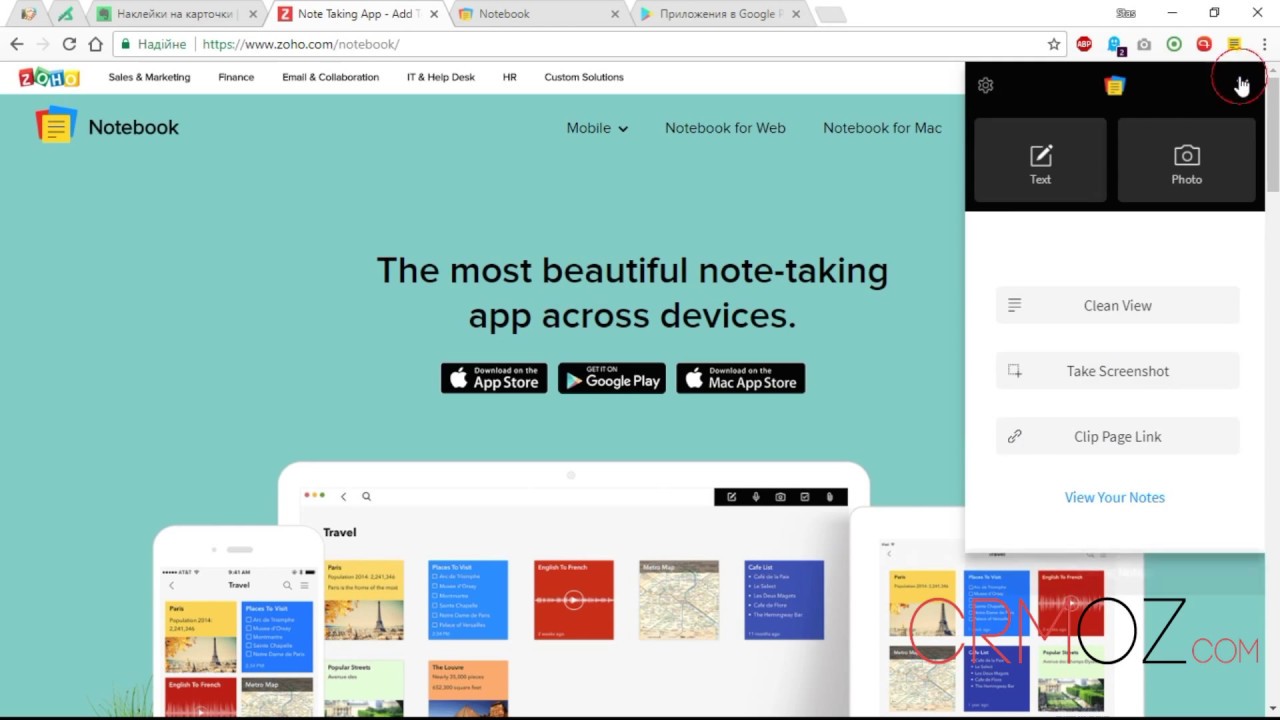
Task: Click the secure padlock in the address bar
Action: (125, 44)
